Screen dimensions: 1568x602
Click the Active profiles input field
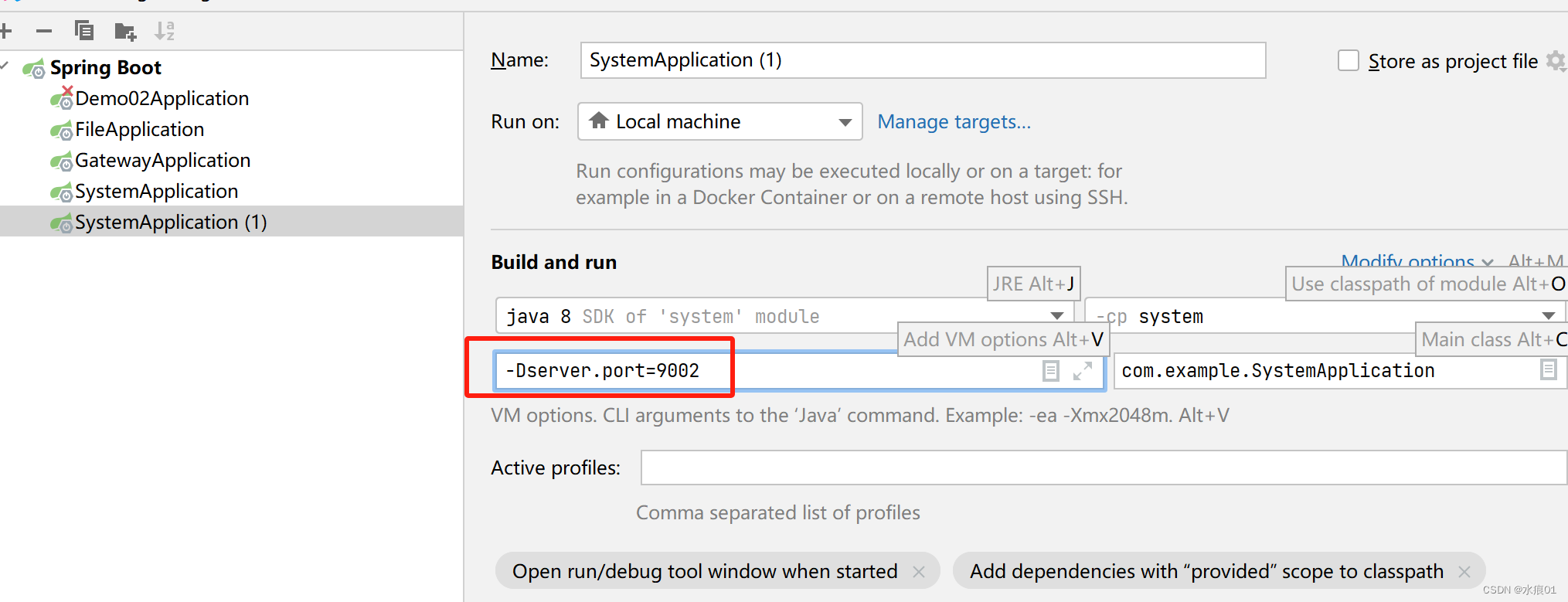(x=1104, y=468)
